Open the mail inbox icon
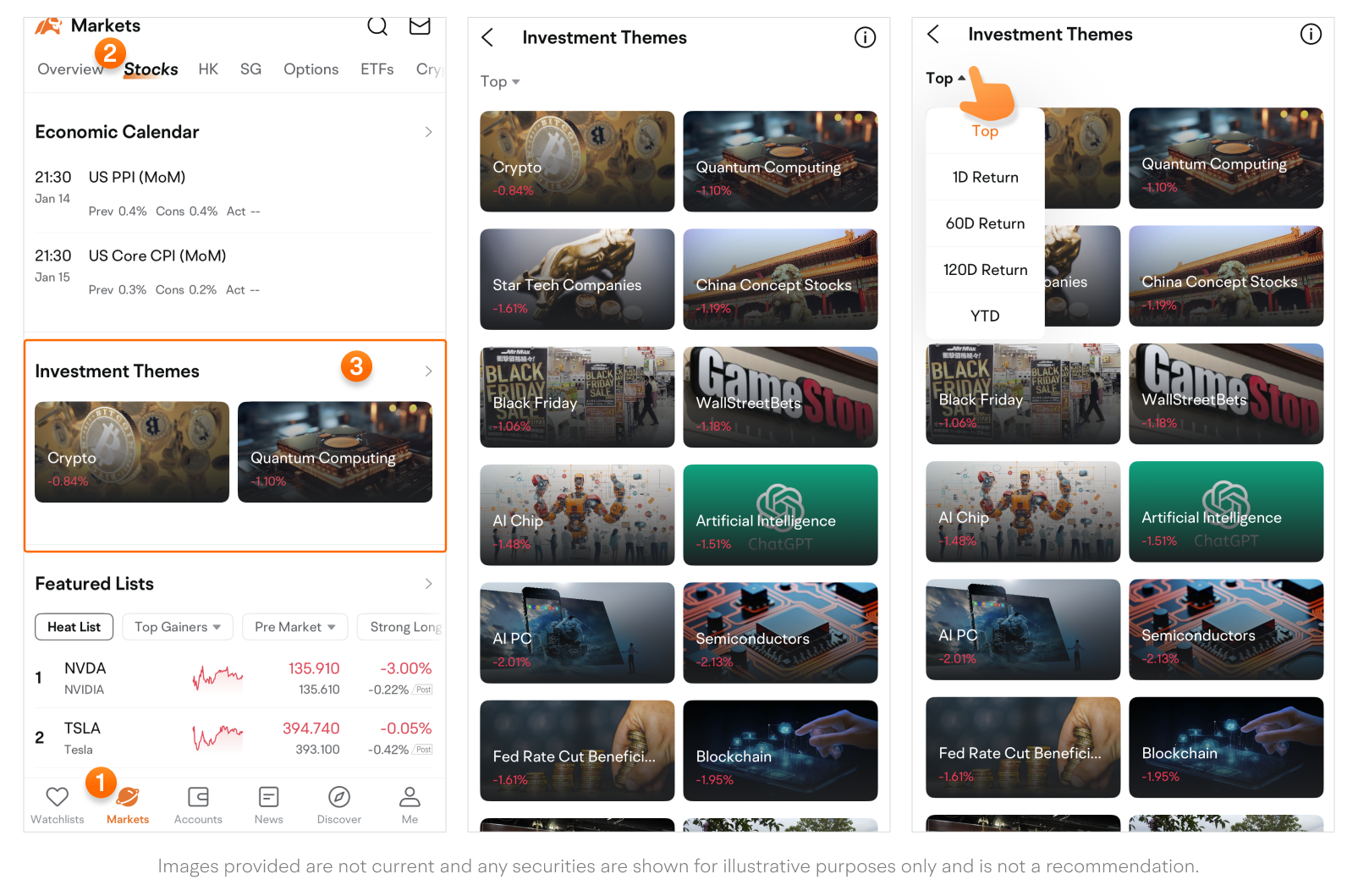Viewport: 1358px width, 896px height. click(x=420, y=26)
